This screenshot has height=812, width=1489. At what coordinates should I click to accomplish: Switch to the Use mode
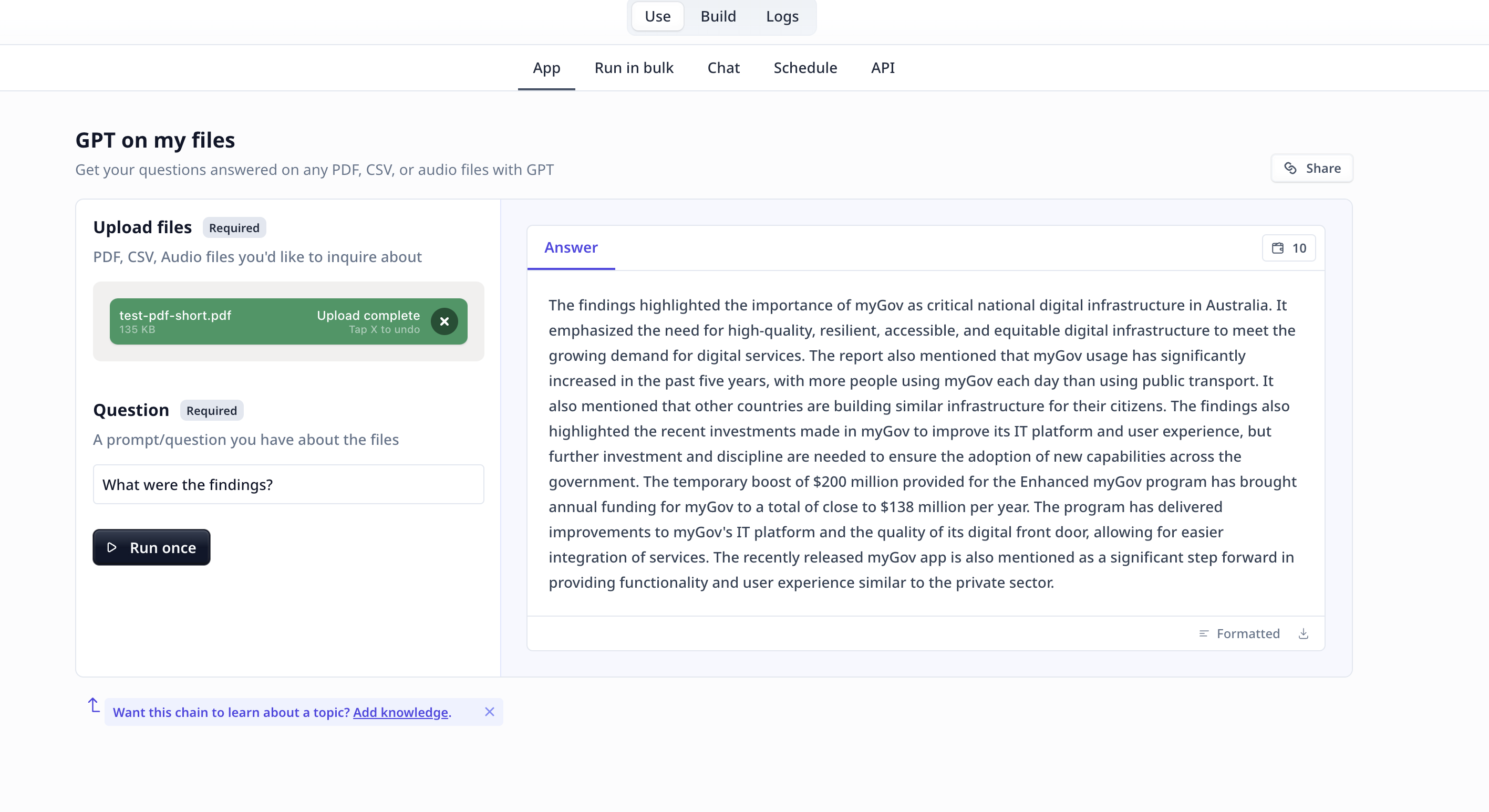click(x=658, y=16)
